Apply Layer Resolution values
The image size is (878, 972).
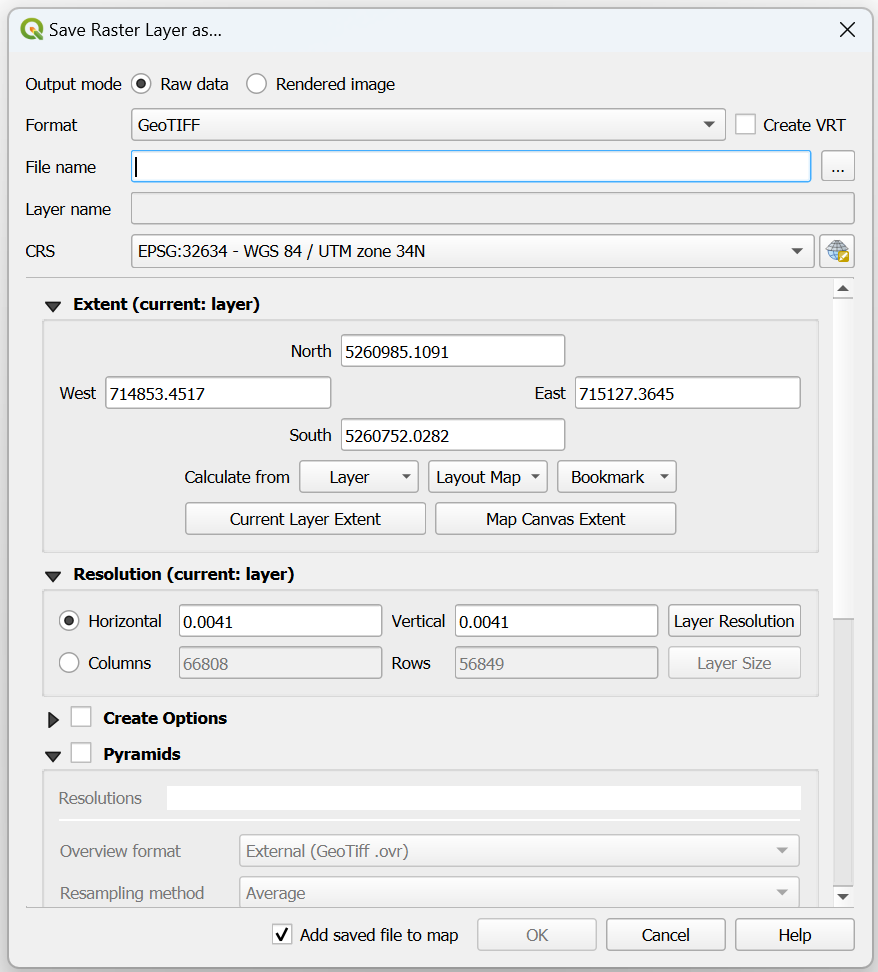734,620
